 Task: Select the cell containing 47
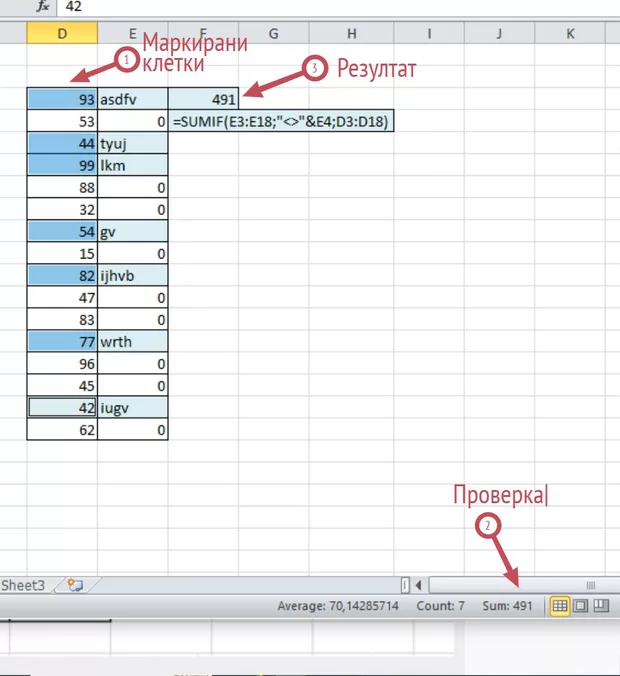coord(62,297)
